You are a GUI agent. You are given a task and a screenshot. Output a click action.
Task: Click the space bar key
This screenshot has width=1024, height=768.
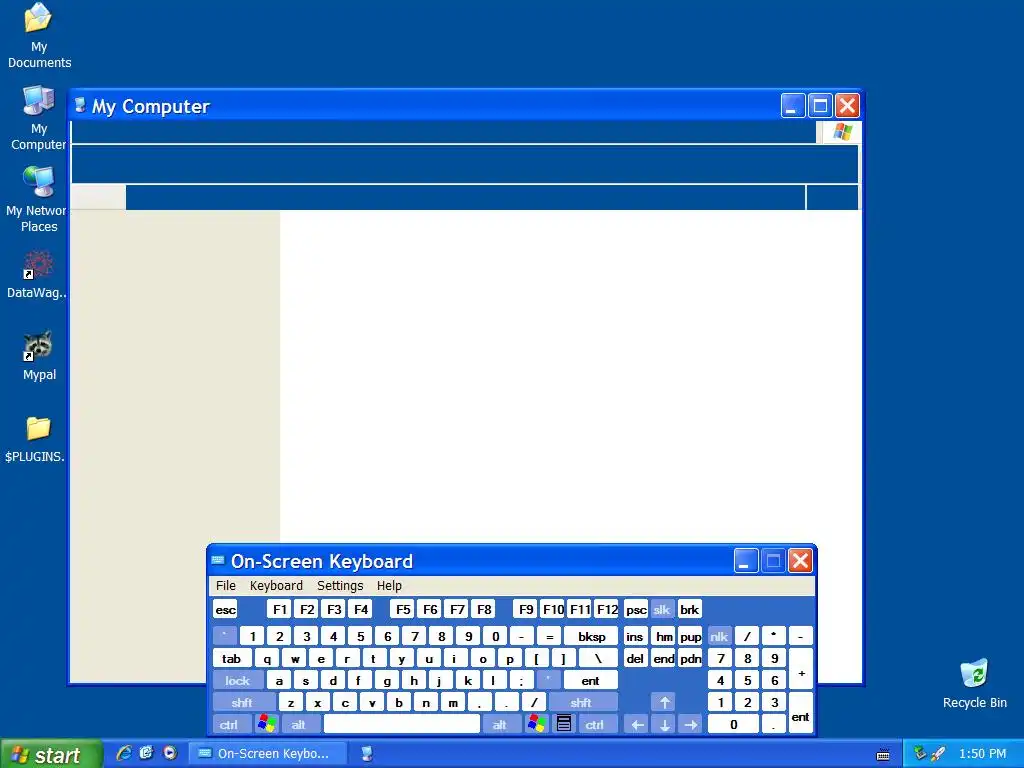tap(402, 725)
